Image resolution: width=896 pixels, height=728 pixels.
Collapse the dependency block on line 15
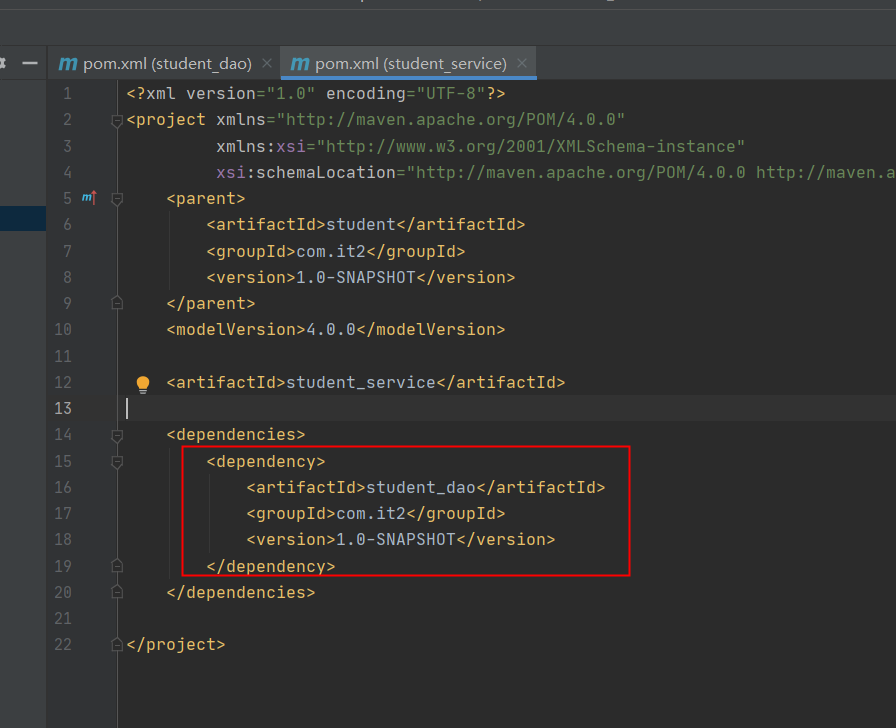(x=117, y=462)
